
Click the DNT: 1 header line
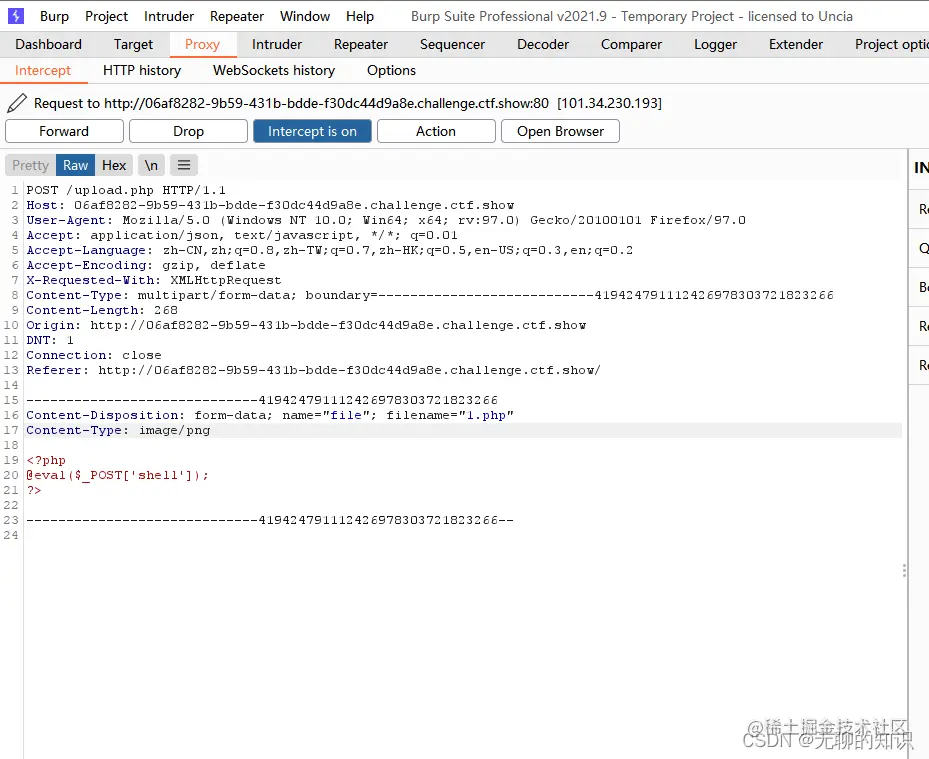(x=50, y=340)
